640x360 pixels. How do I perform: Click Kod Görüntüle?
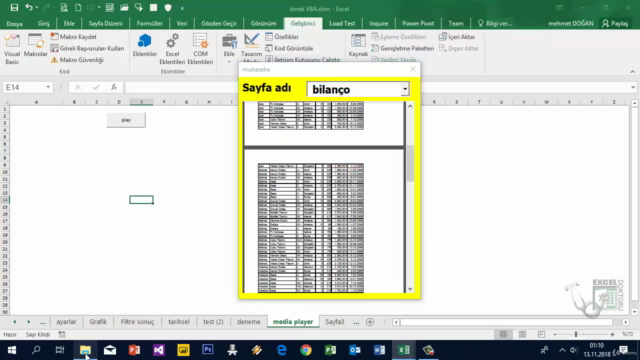pos(289,48)
